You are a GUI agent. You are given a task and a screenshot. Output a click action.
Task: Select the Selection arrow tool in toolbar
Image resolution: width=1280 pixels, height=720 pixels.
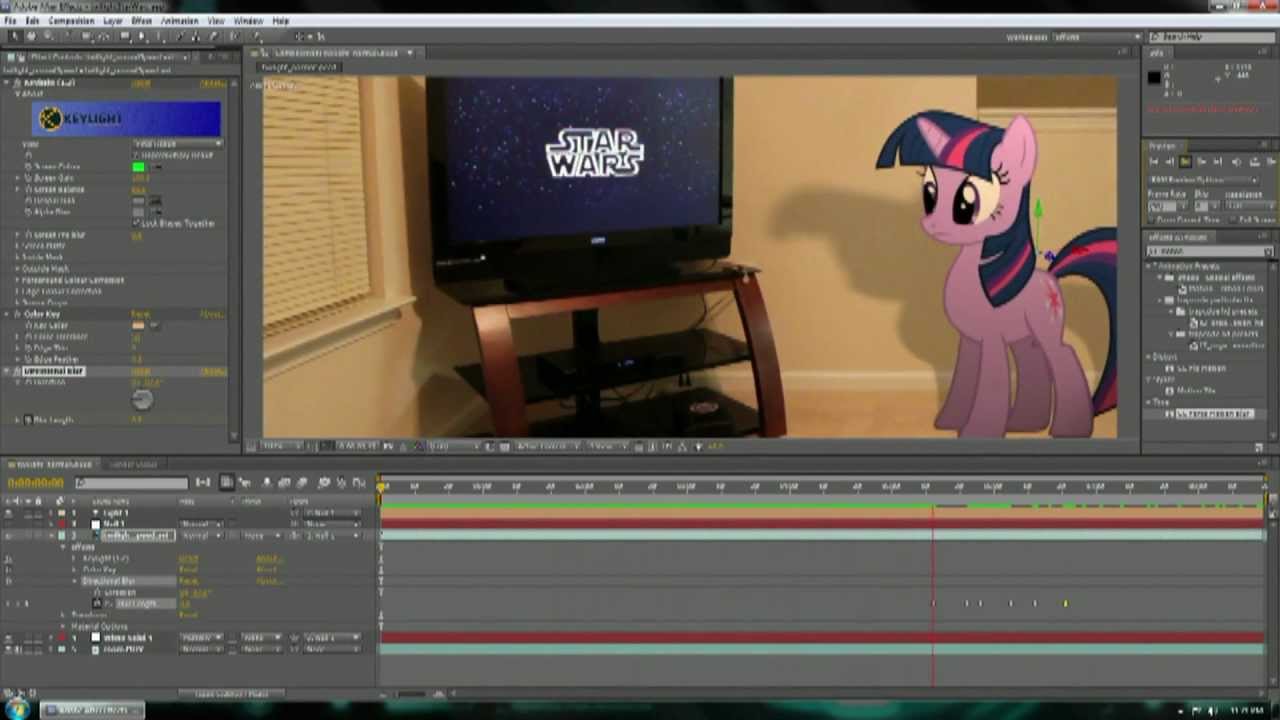tap(15, 37)
